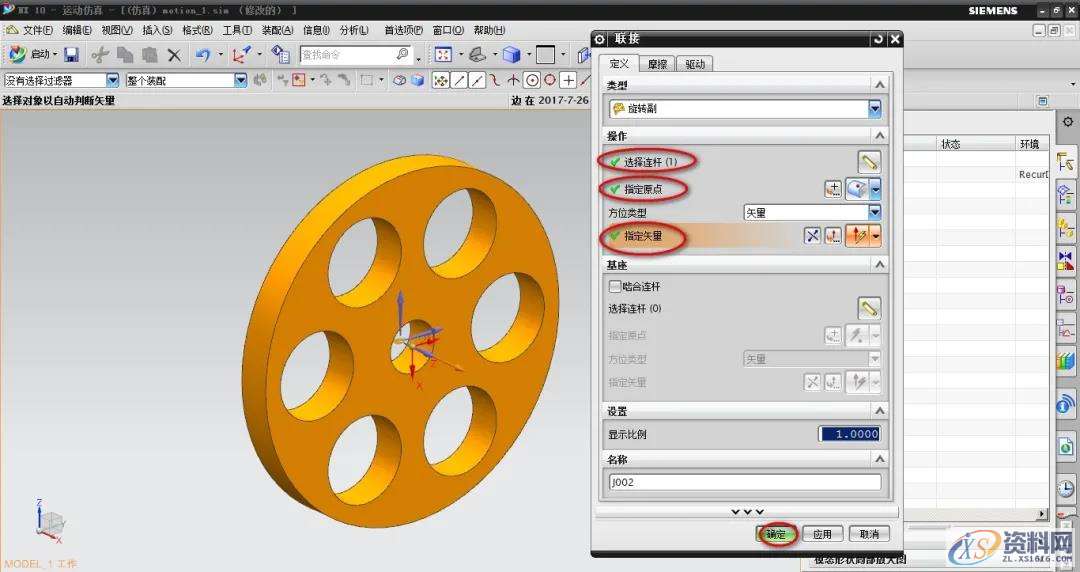Screen dimensions: 1080x572
Task: Click the Save icon in the toolbar
Action: pyautogui.click(x=72, y=54)
